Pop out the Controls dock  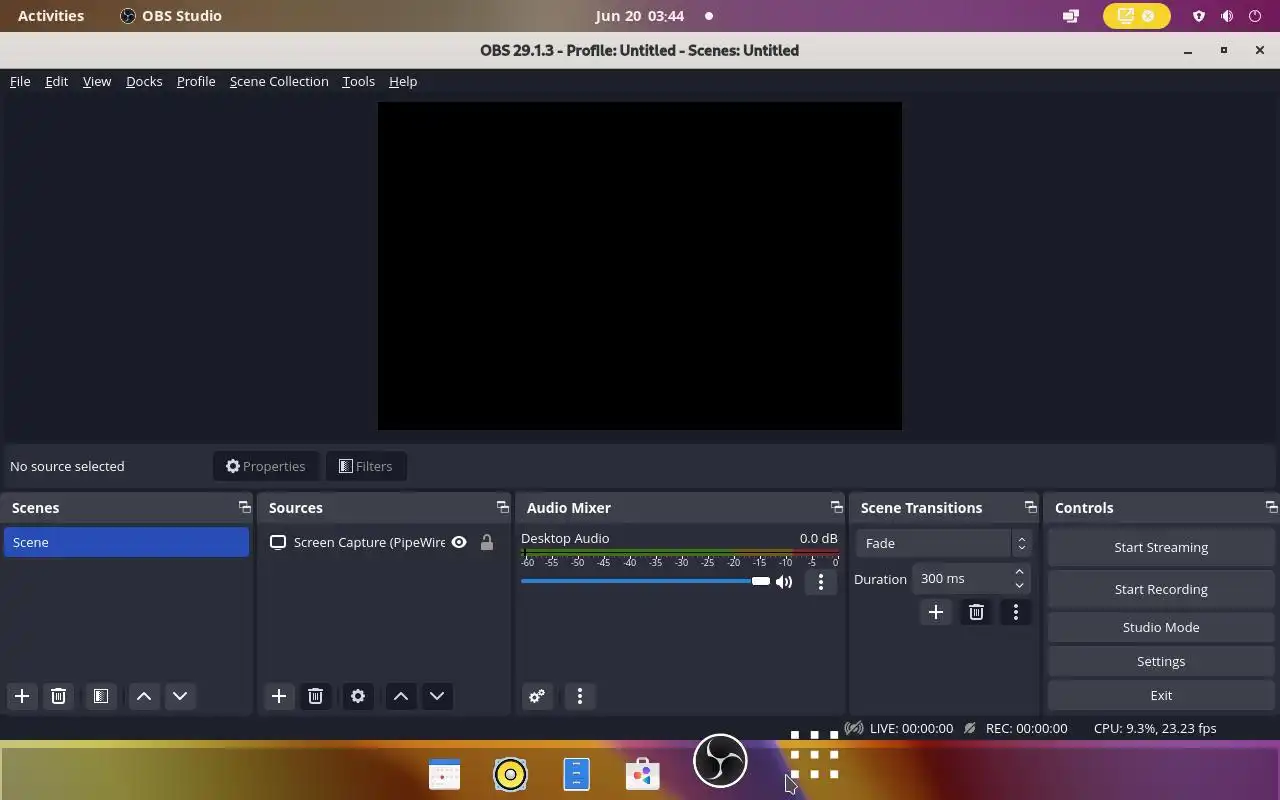1271,507
